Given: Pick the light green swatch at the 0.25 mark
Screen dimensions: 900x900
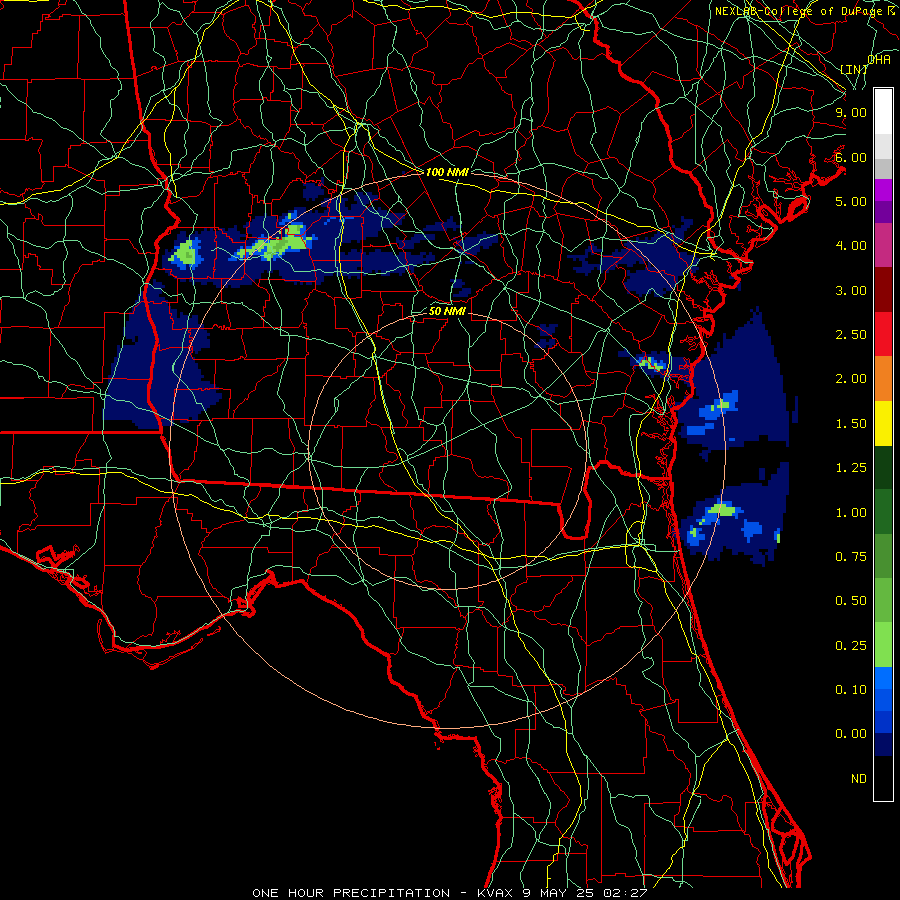Looking at the screenshot, I should pos(883,646).
